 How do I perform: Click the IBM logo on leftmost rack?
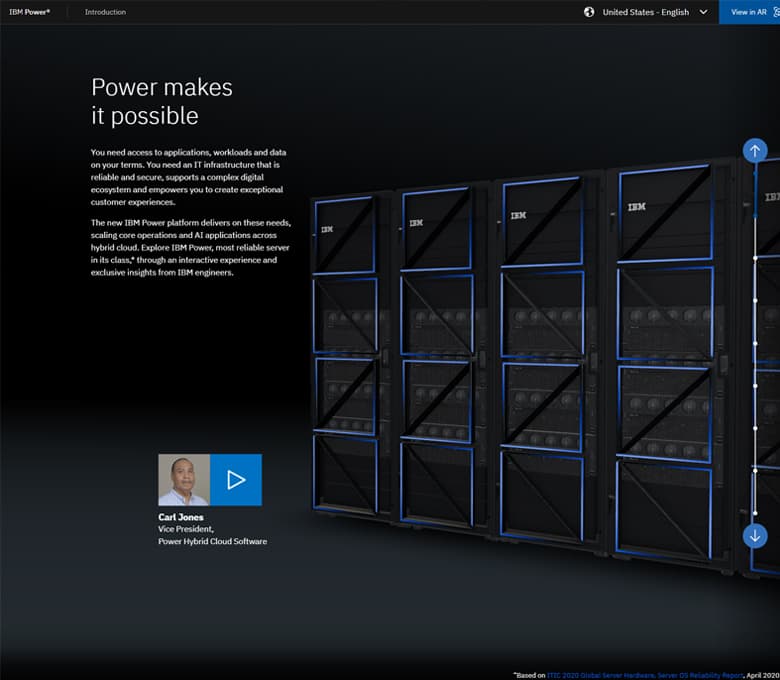tap(327, 229)
